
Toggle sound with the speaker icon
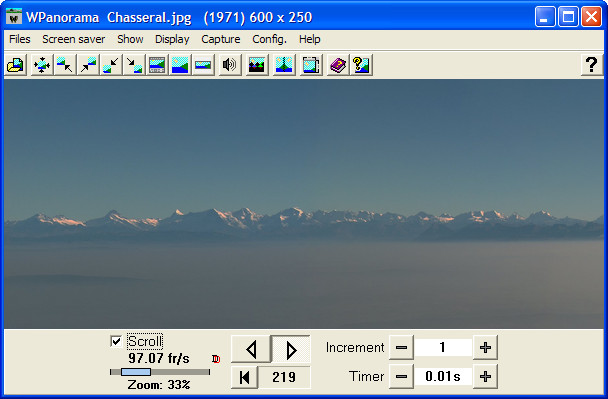click(x=229, y=65)
